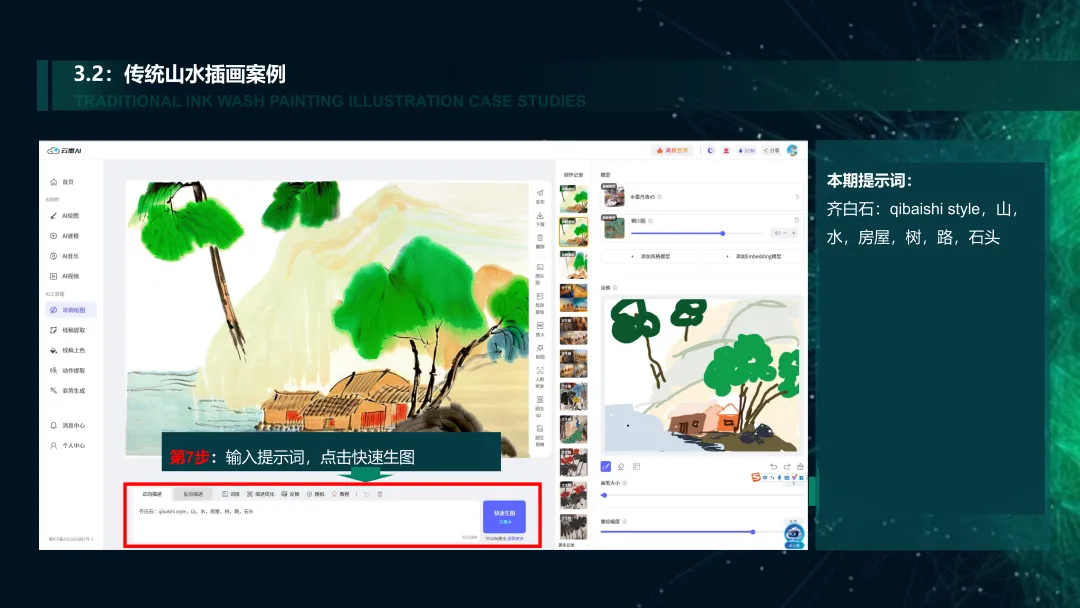Select the highlighted 涂鸦绘图 sidebar item
The image size is (1080, 608).
tap(71, 310)
